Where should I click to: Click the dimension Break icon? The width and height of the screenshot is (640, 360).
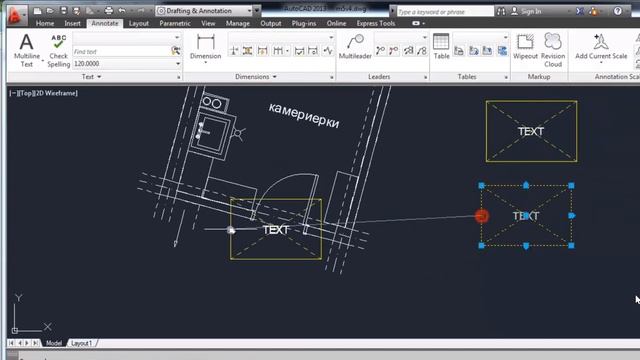click(234, 51)
